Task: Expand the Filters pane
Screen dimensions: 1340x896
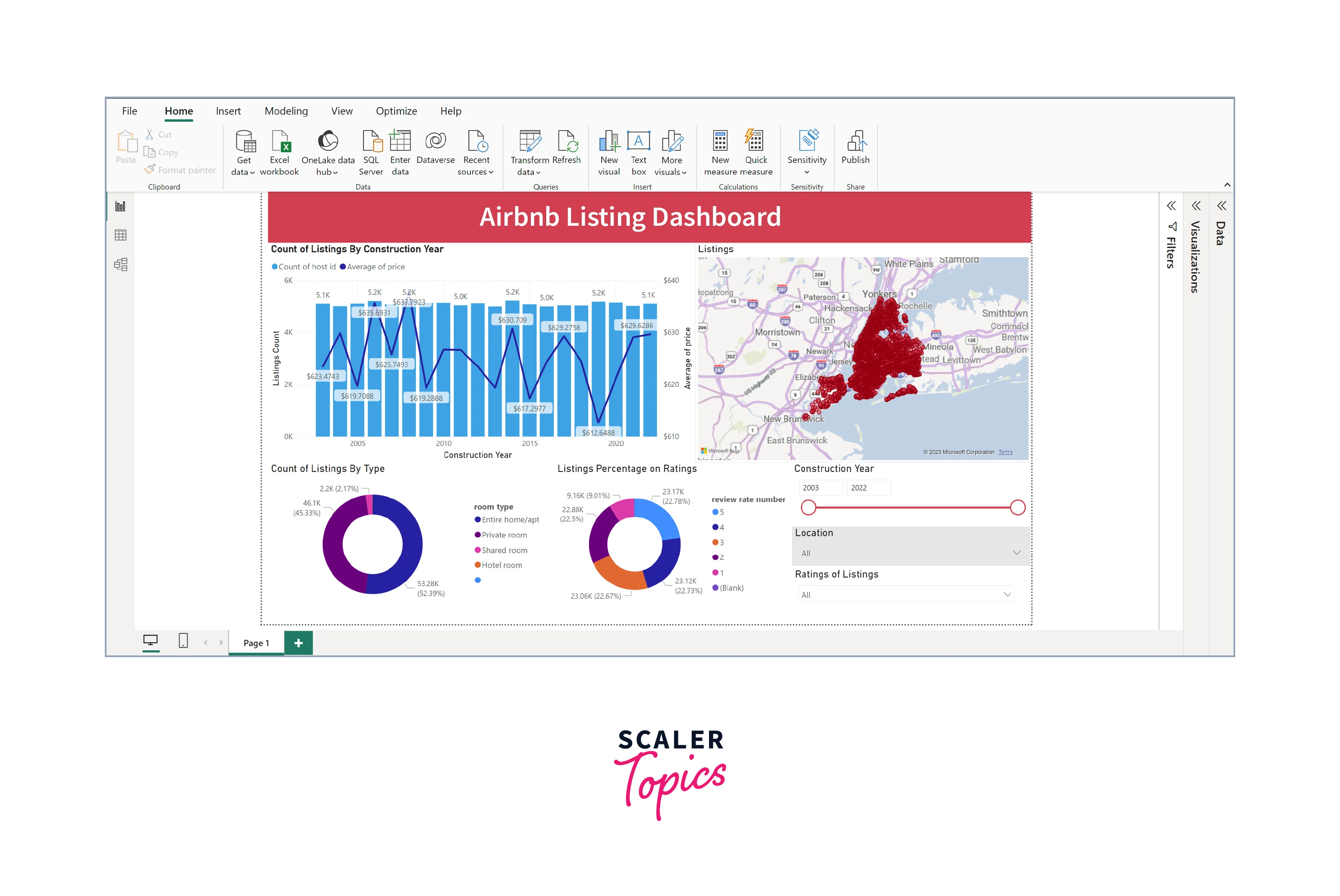Action: pos(1171,206)
